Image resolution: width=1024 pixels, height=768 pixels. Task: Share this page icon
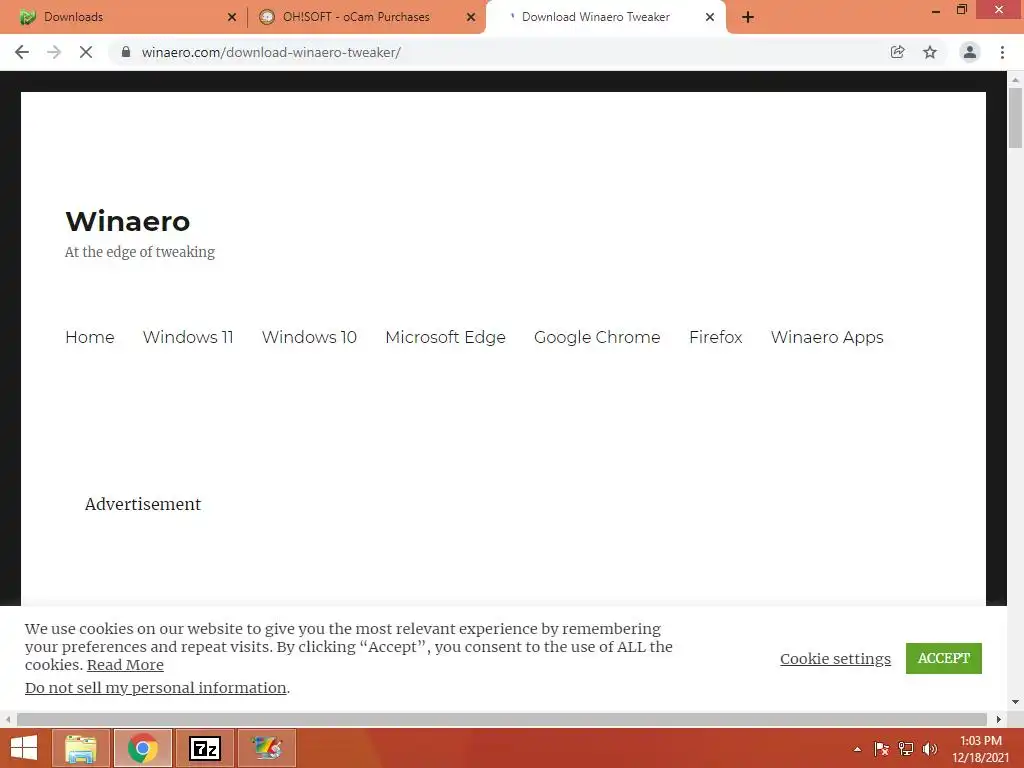coord(897,52)
